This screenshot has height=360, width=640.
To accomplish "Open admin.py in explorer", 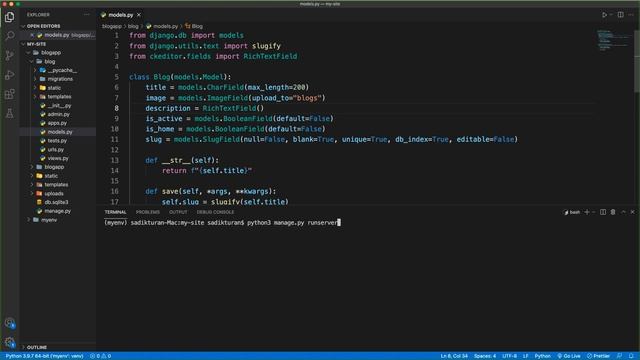I will pos(58,114).
